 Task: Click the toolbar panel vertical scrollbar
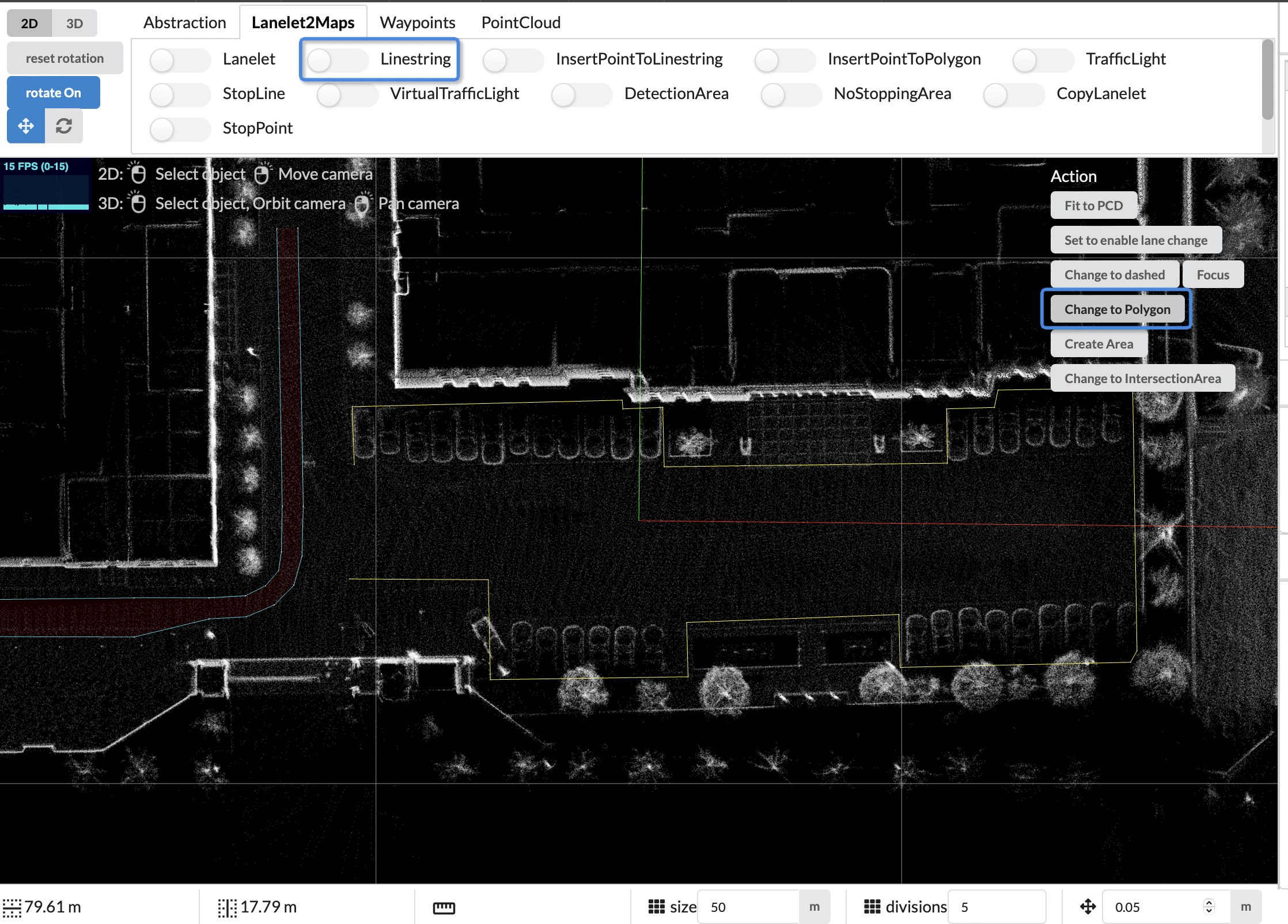(x=1267, y=79)
